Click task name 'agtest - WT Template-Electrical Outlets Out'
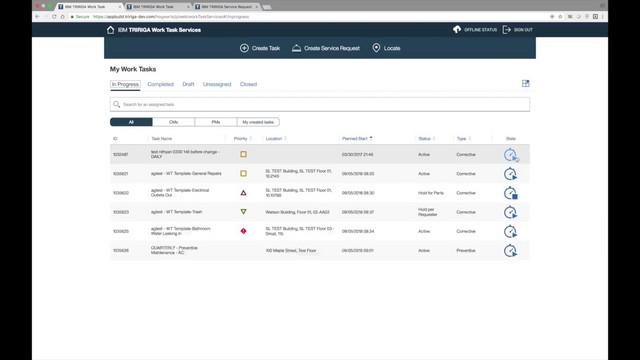The width and height of the screenshot is (640, 360). pyautogui.click(x=180, y=193)
